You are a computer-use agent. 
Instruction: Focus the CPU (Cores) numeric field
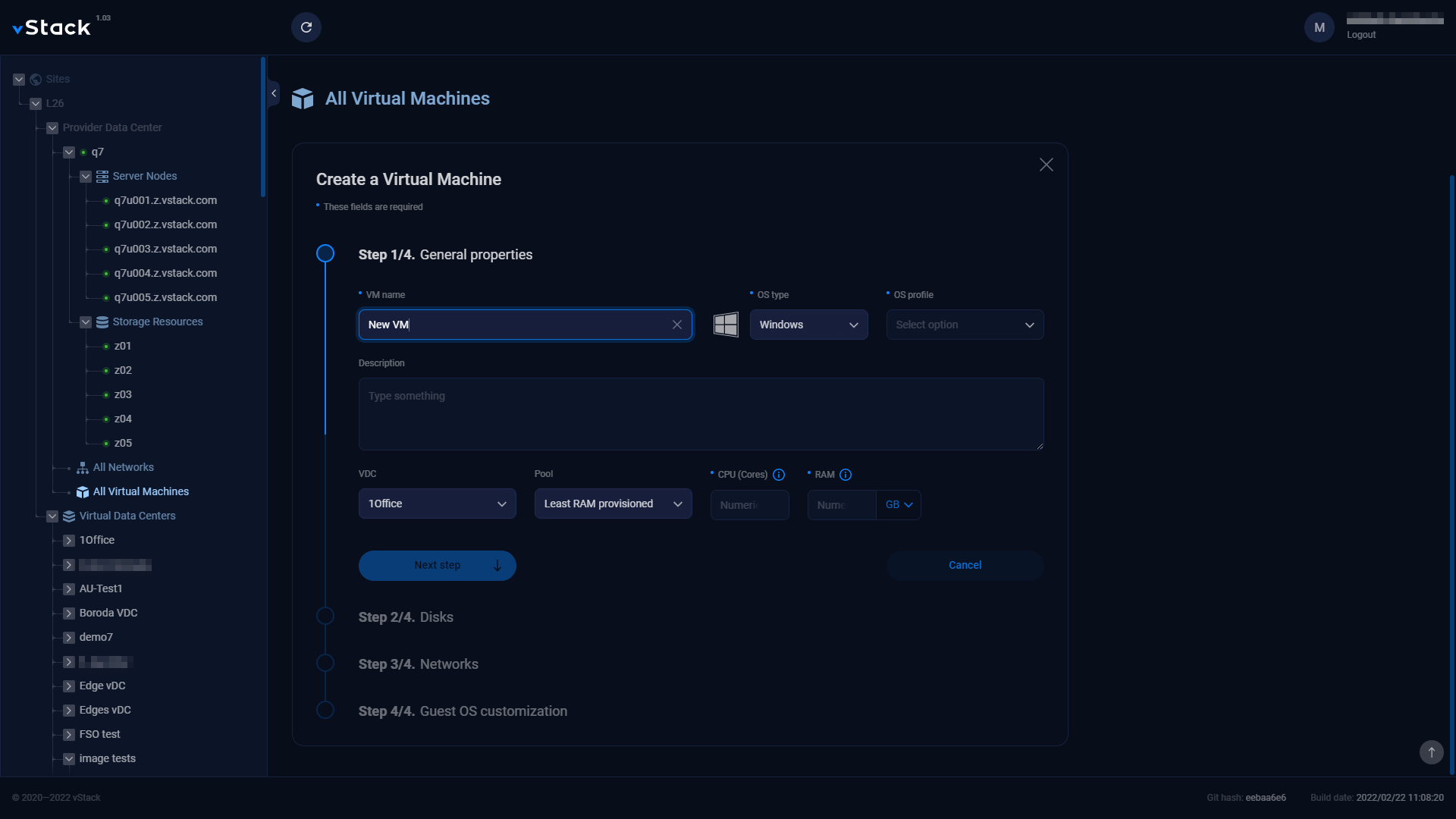[x=749, y=505]
